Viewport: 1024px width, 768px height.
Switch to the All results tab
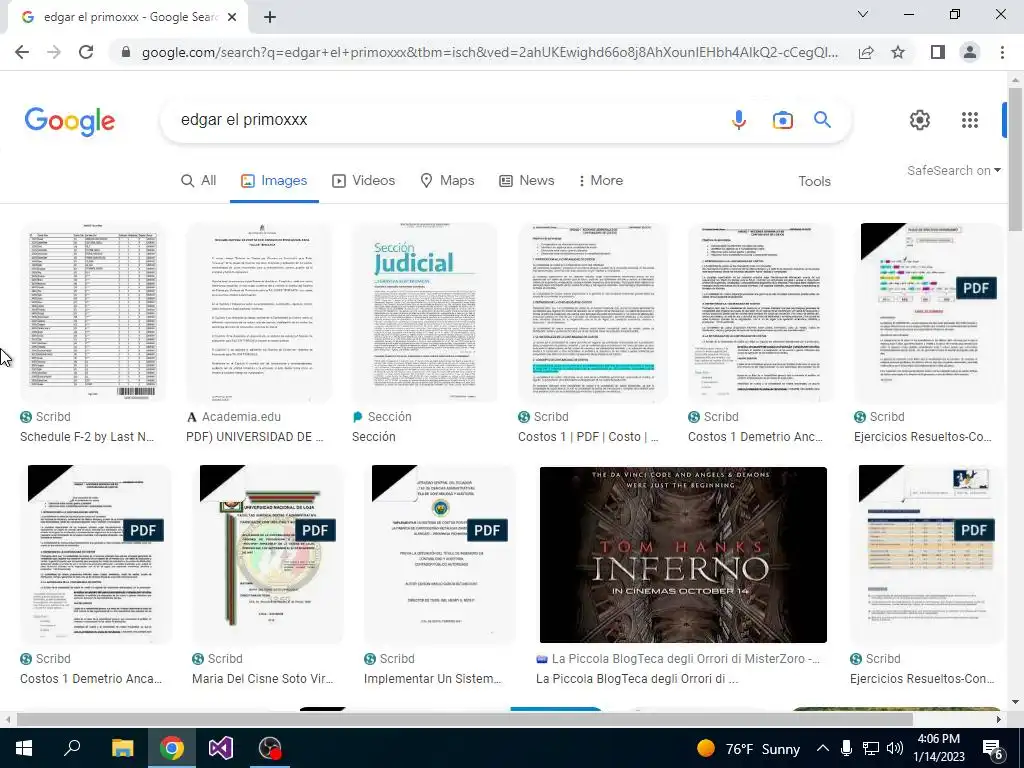click(x=199, y=180)
